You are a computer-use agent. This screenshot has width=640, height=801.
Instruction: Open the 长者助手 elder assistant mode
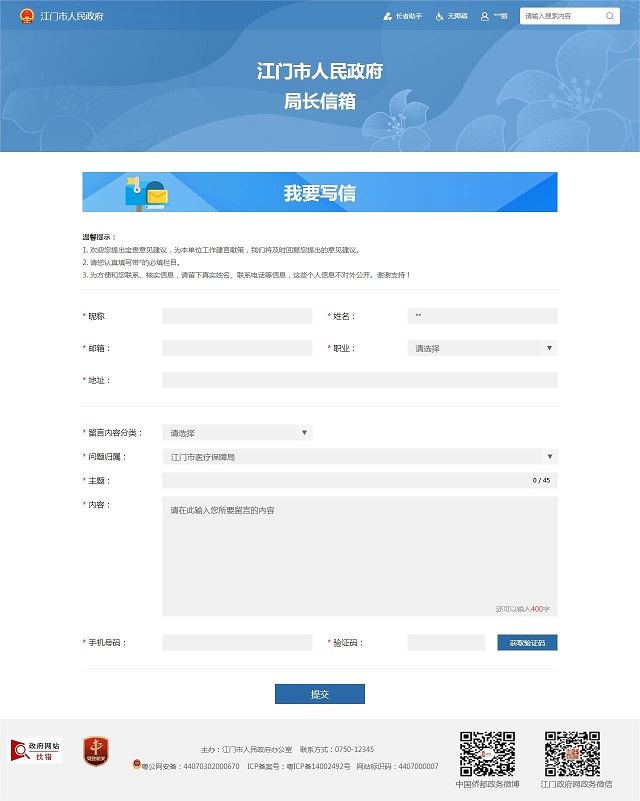[403, 16]
